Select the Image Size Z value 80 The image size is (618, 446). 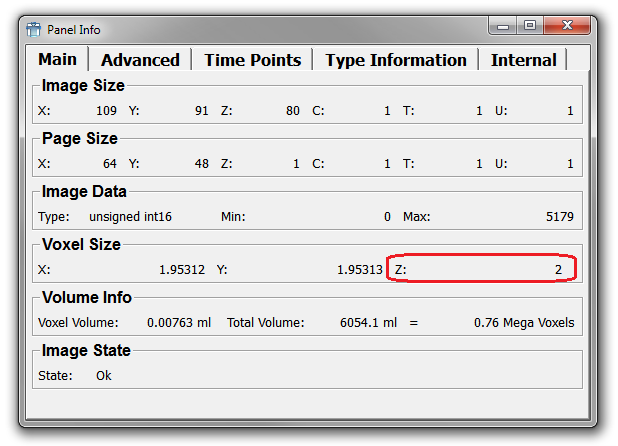coord(292,110)
